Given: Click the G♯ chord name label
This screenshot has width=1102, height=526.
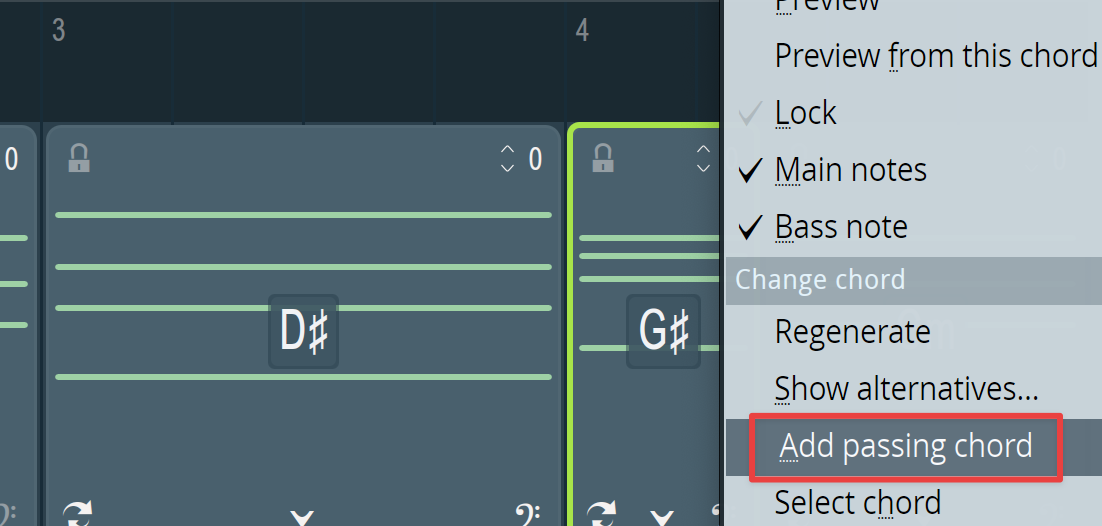Looking at the screenshot, I should (x=663, y=331).
